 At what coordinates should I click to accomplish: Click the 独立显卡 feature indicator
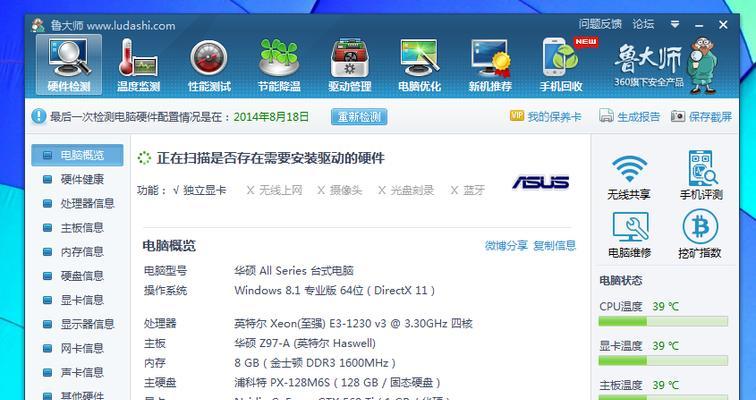(x=200, y=190)
